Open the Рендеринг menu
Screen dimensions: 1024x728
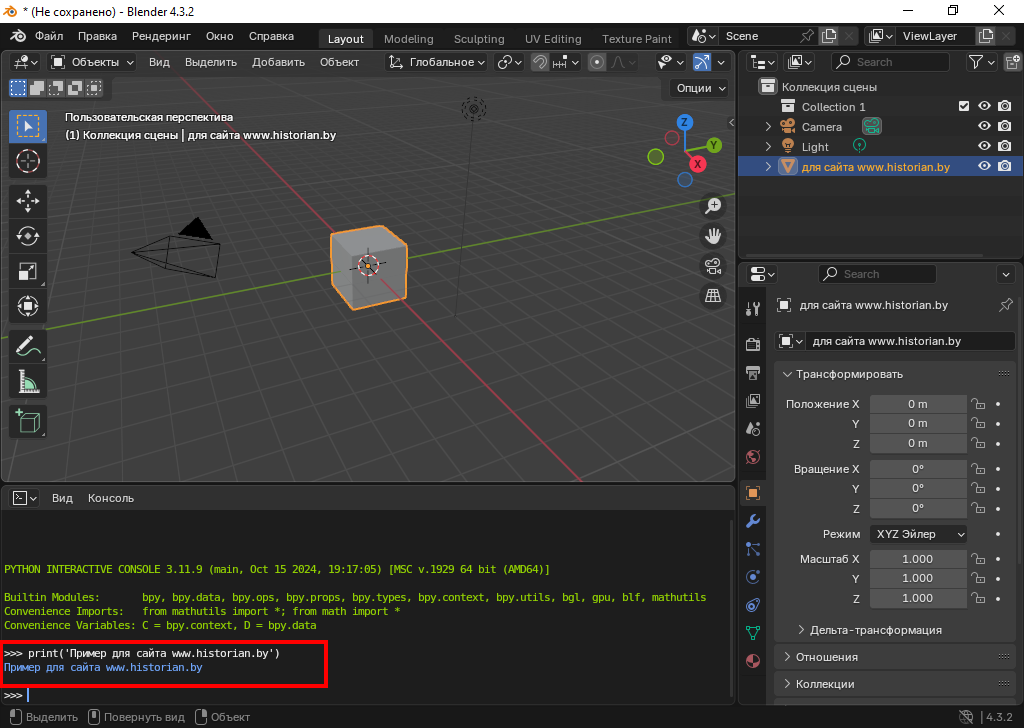(161, 36)
